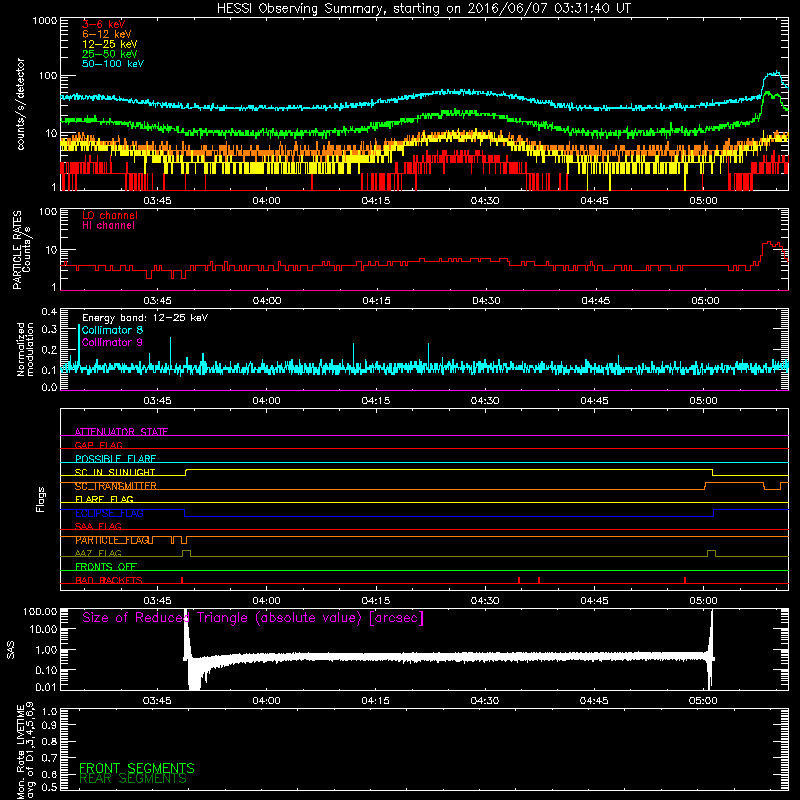800x800 pixels.
Task: Select the green 25-50 keV legend entry
Action: [x=110, y=54]
